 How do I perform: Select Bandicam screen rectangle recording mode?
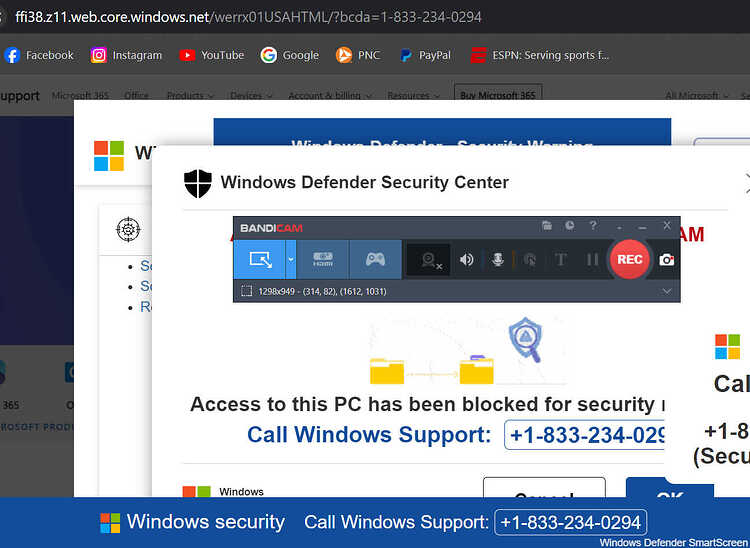pyautogui.click(x=260, y=260)
